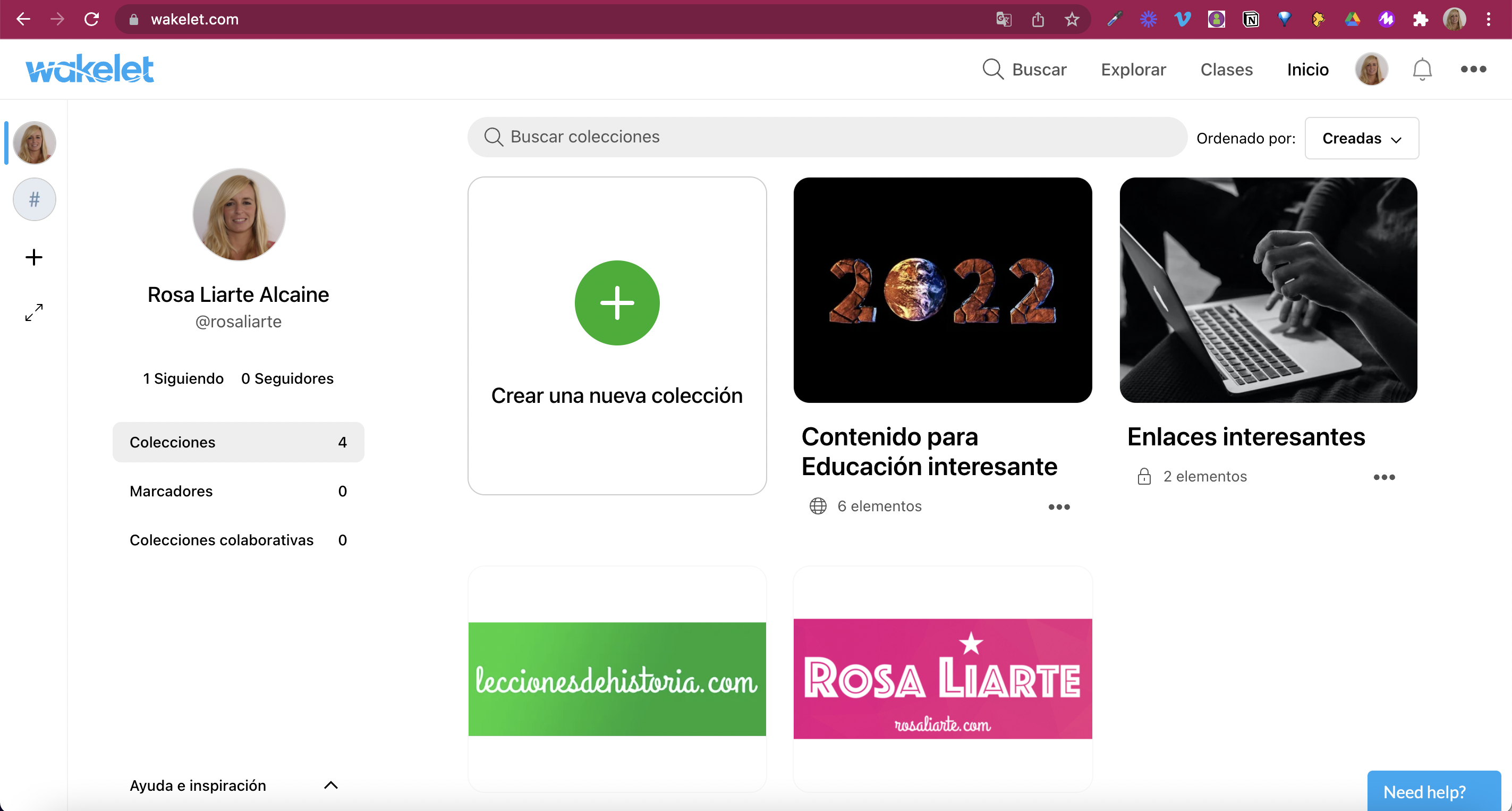Open your profile avatar in the top bar
Screen dimensions: 1512x811
click(x=1371, y=69)
